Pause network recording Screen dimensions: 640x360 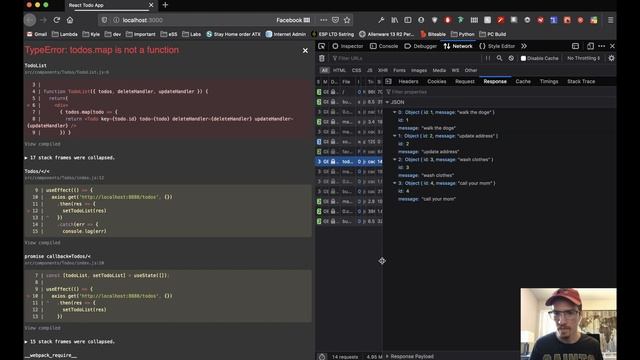[488, 58]
